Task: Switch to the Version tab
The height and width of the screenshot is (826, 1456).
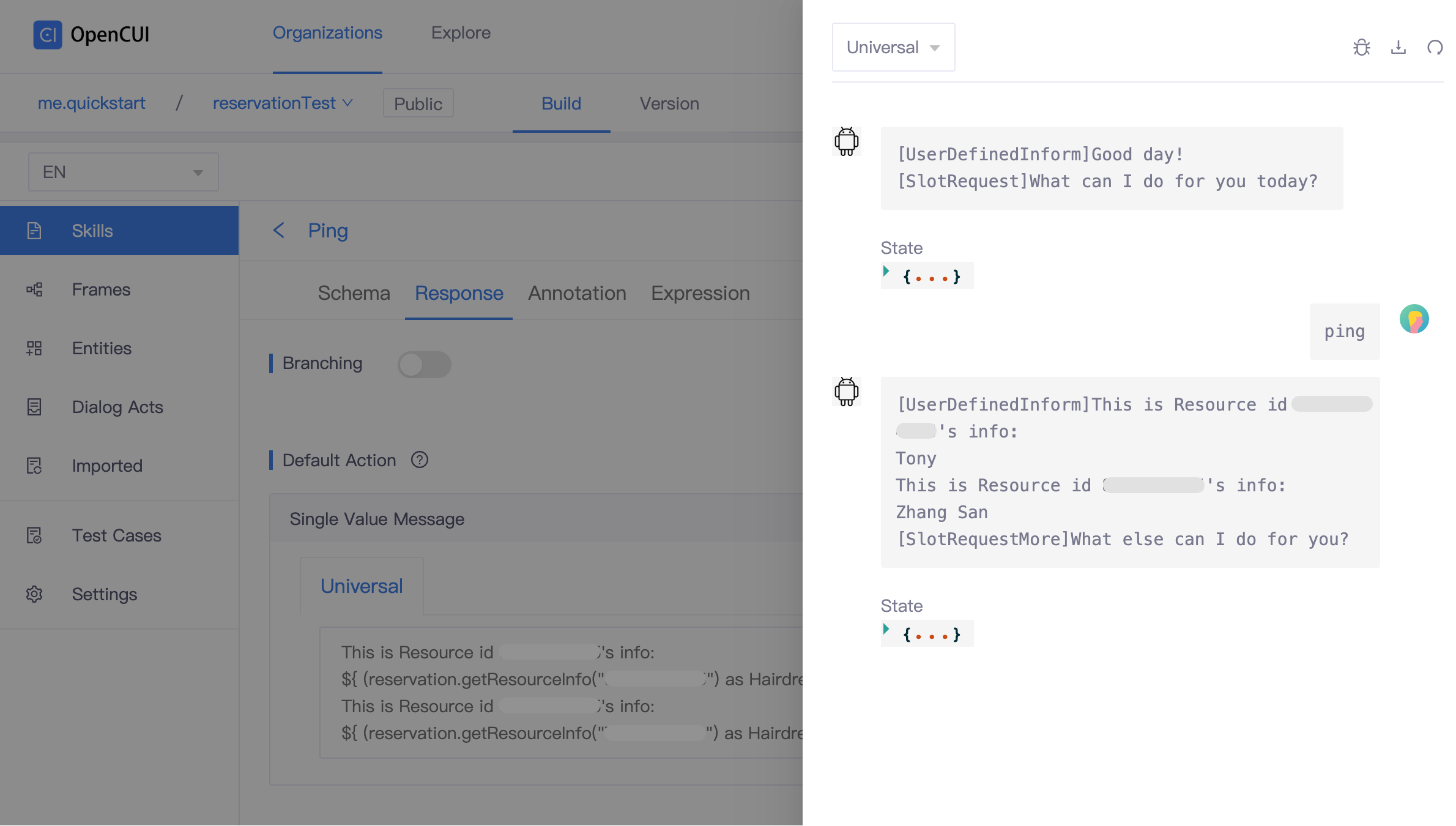Action: [x=669, y=103]
